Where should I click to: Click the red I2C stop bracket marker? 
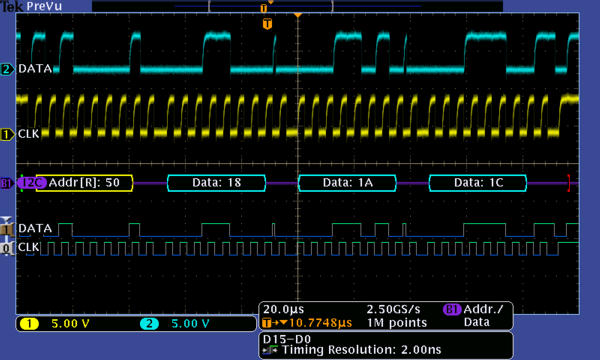click(569, 183)
